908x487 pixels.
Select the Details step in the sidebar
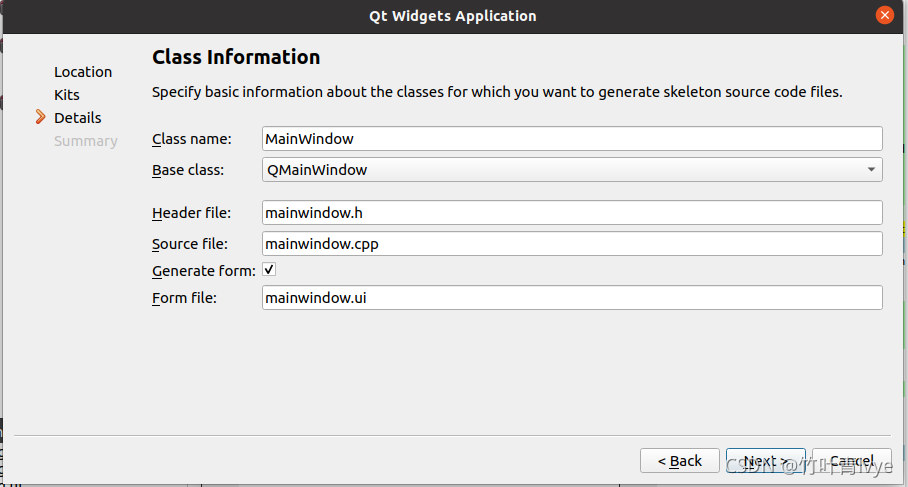point(78,118)
